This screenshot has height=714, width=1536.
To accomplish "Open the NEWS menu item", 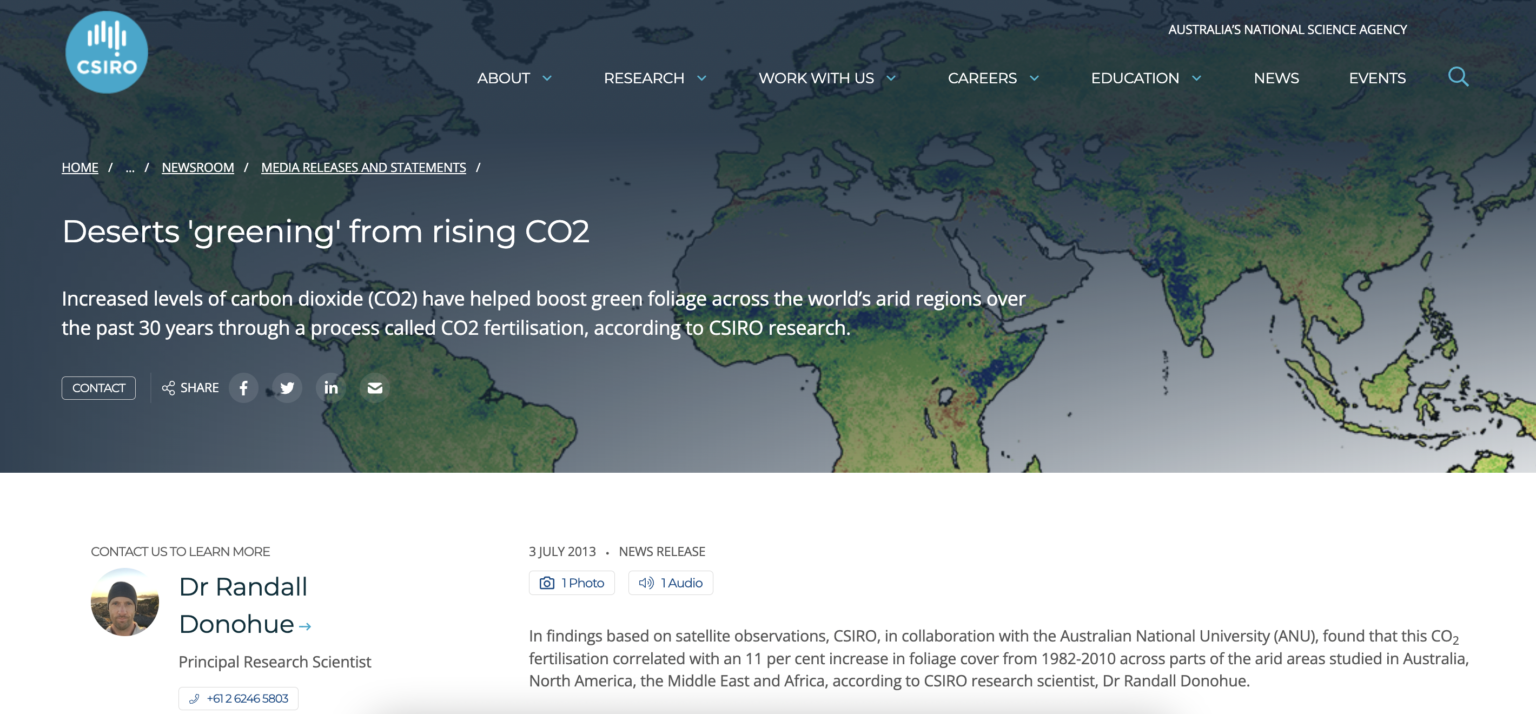I will pos(1276,77).
